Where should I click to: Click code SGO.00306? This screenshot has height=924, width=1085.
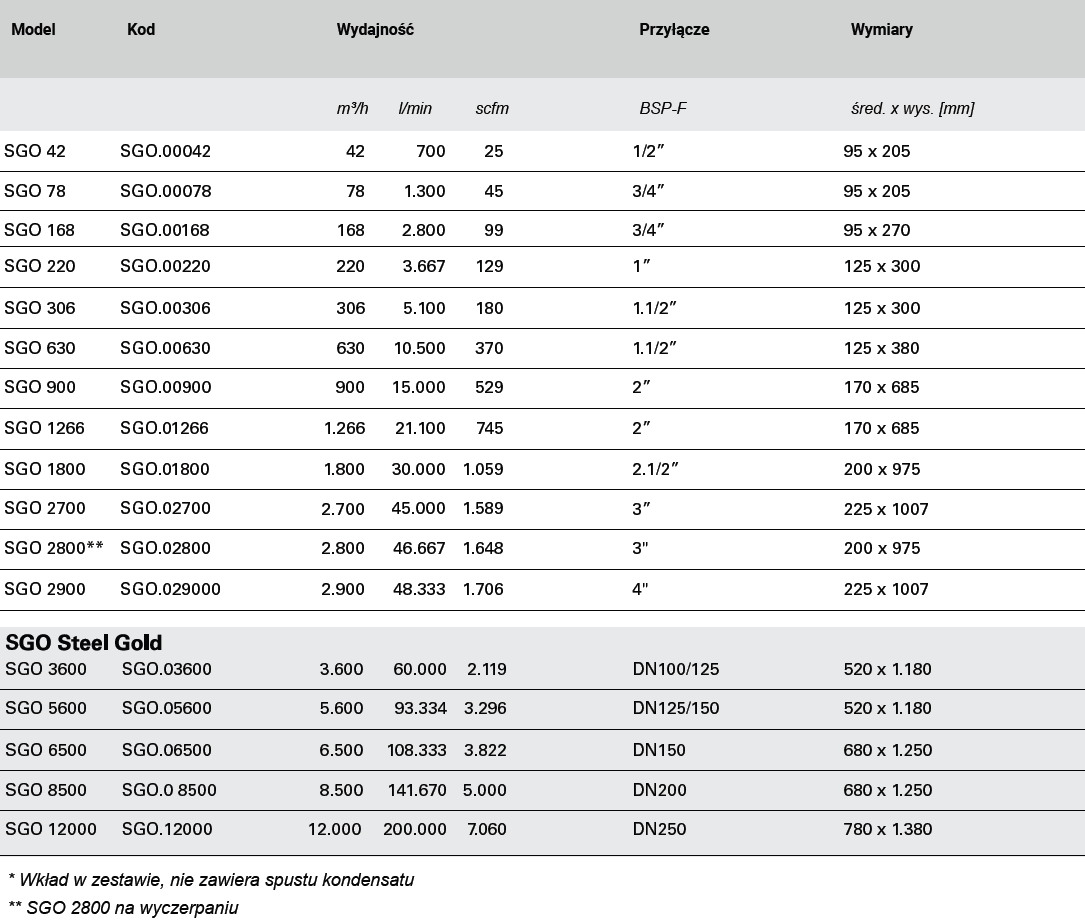(165, 309)
